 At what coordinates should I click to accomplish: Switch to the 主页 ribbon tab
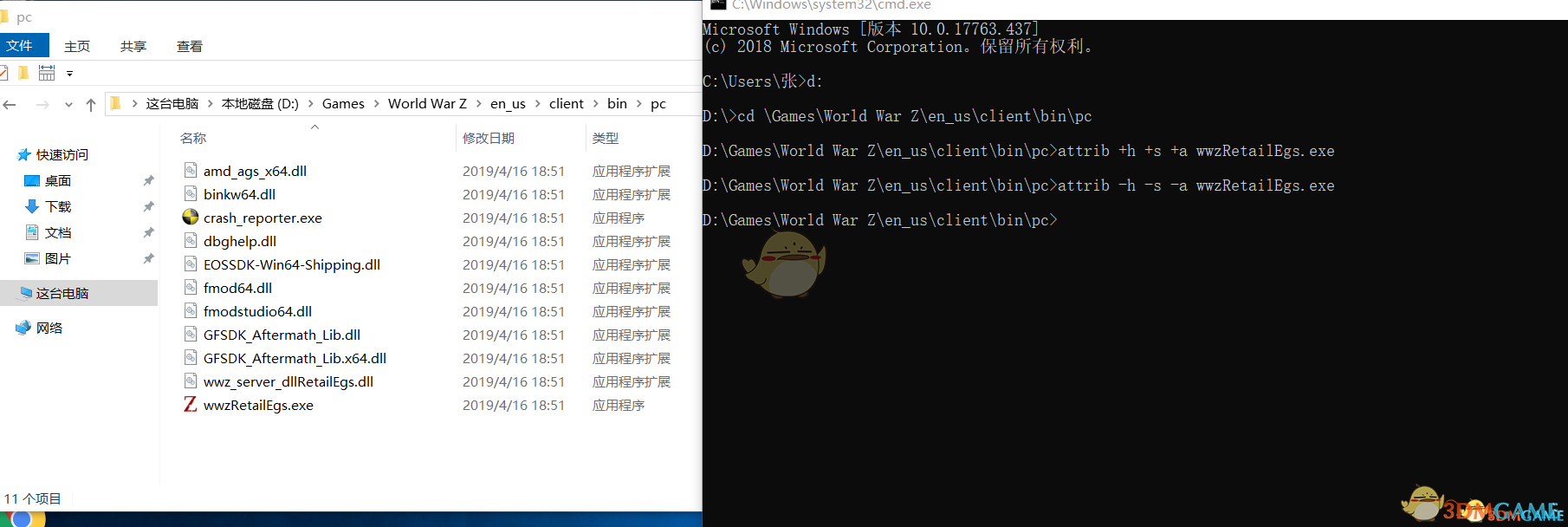click(x=77, y=46)
